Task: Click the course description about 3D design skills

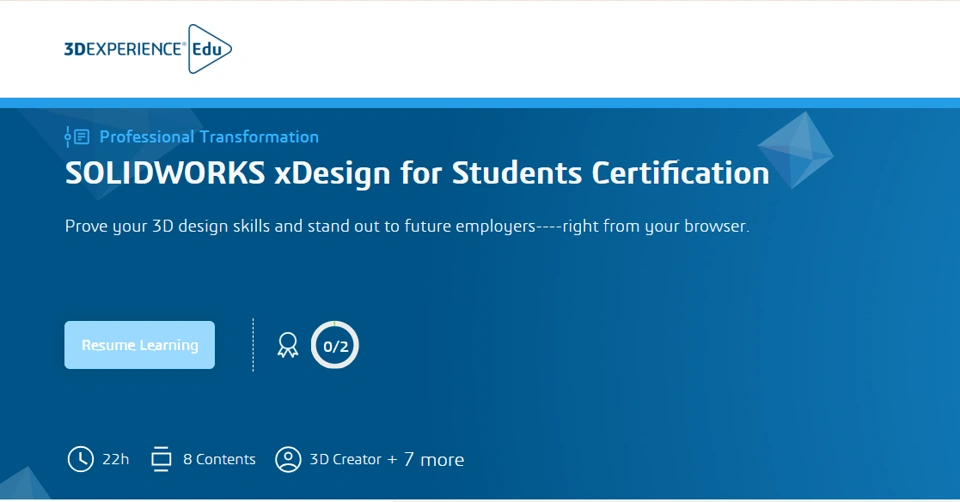Action: 407,226
